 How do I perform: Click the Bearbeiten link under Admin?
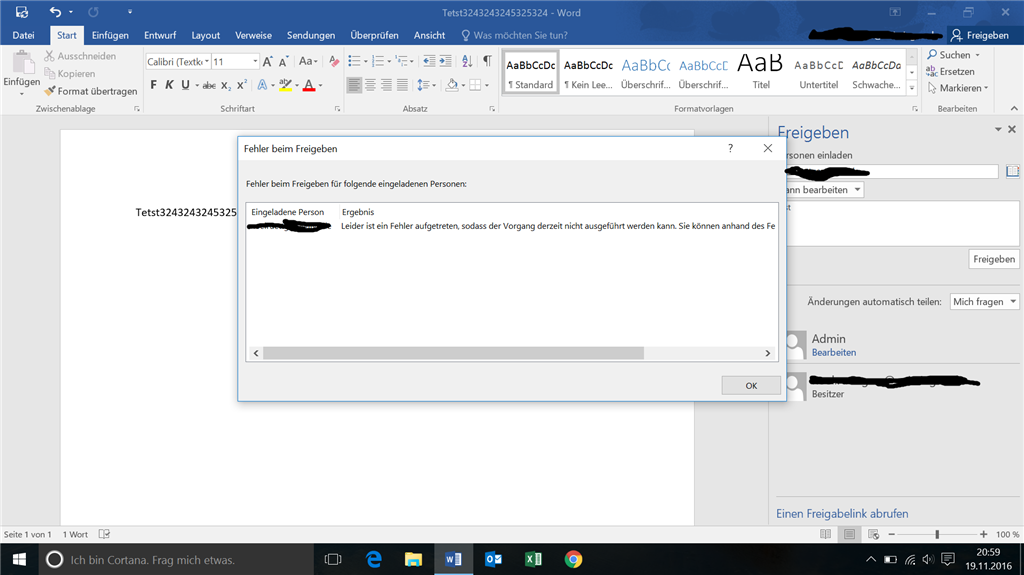pos(834,352)
